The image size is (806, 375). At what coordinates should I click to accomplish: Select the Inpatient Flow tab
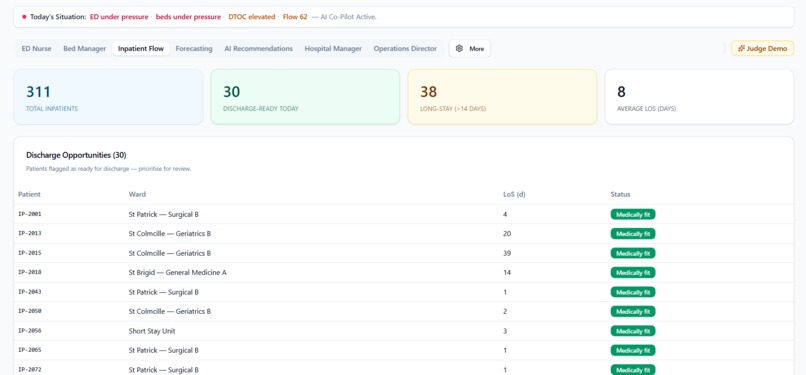click(x=141, y=49)
